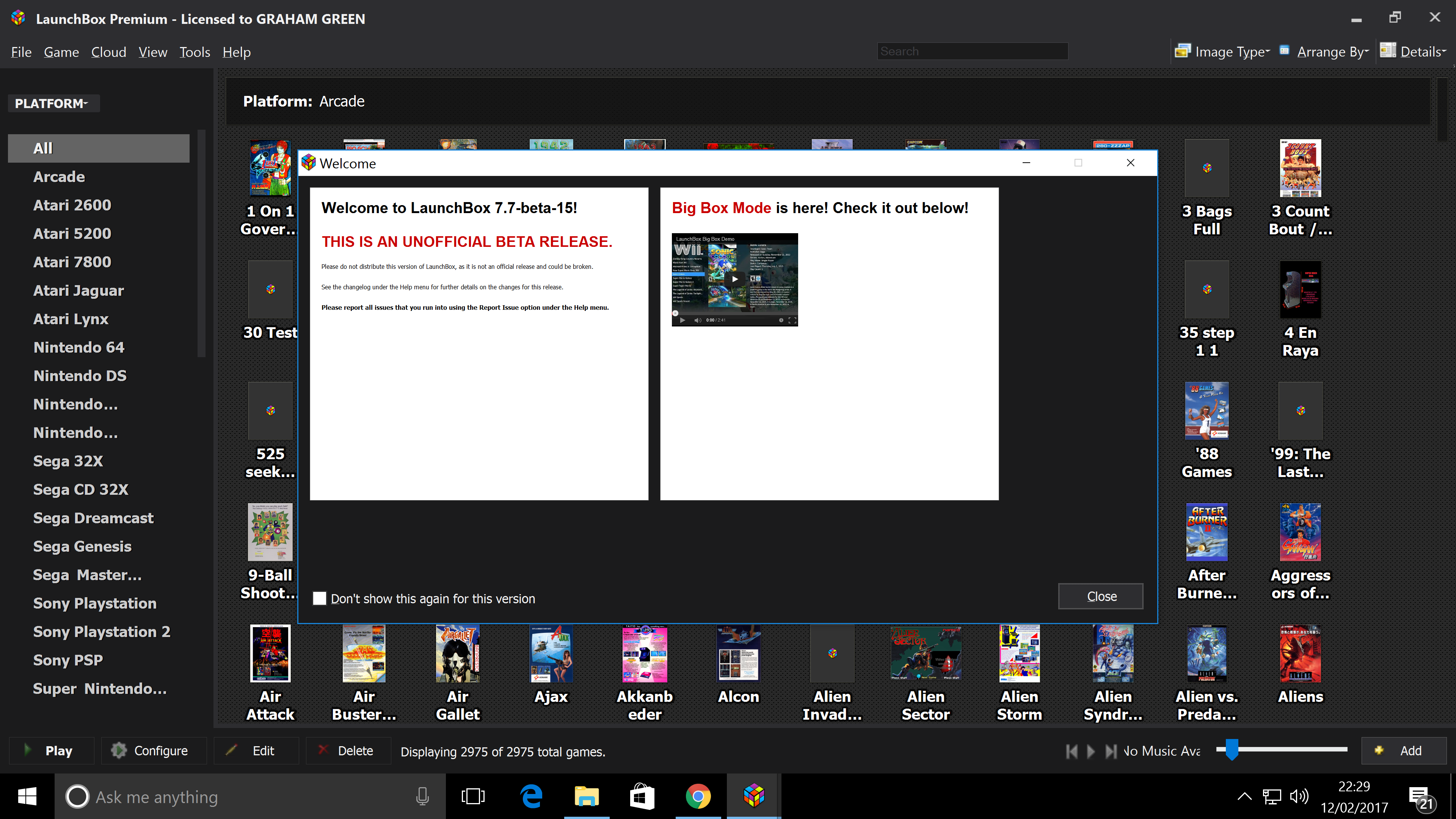Open the View menu
Viewport: 1456px width, 819px height.
point(152,52)
